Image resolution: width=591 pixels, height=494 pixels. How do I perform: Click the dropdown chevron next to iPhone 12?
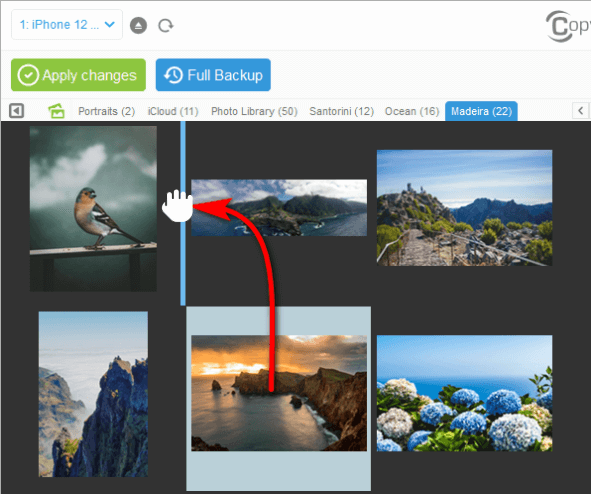(x=110, y=24)
